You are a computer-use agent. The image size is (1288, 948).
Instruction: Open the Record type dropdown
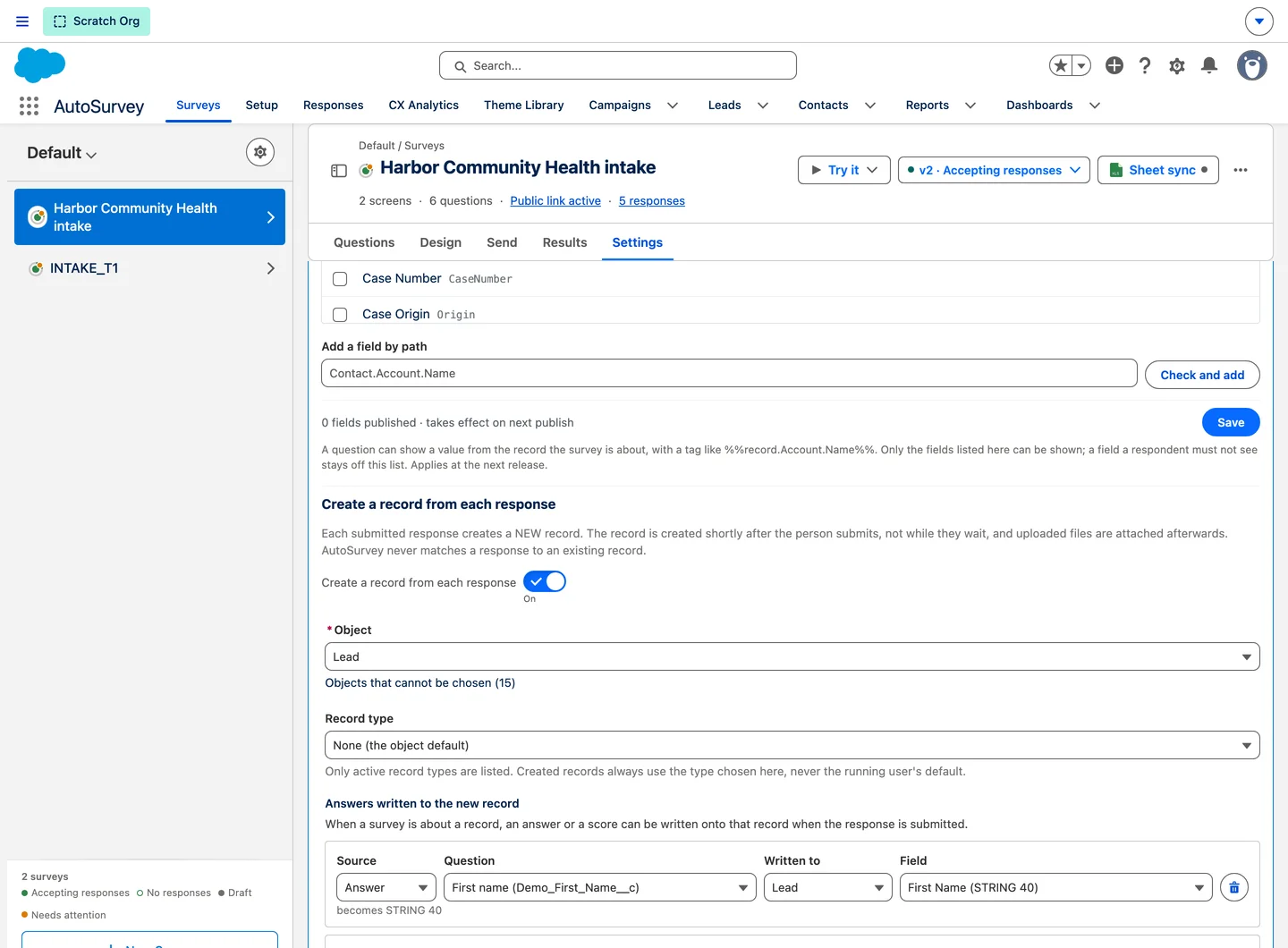[792, 745]
